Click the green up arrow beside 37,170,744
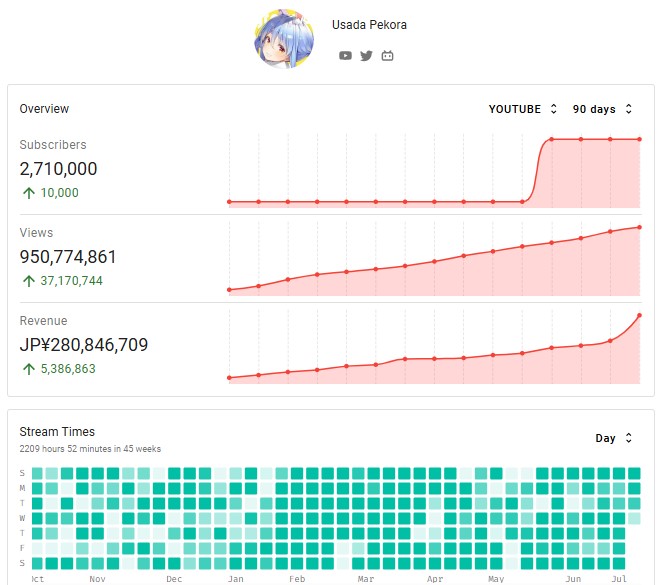663x585 pixels. (29, 281)
